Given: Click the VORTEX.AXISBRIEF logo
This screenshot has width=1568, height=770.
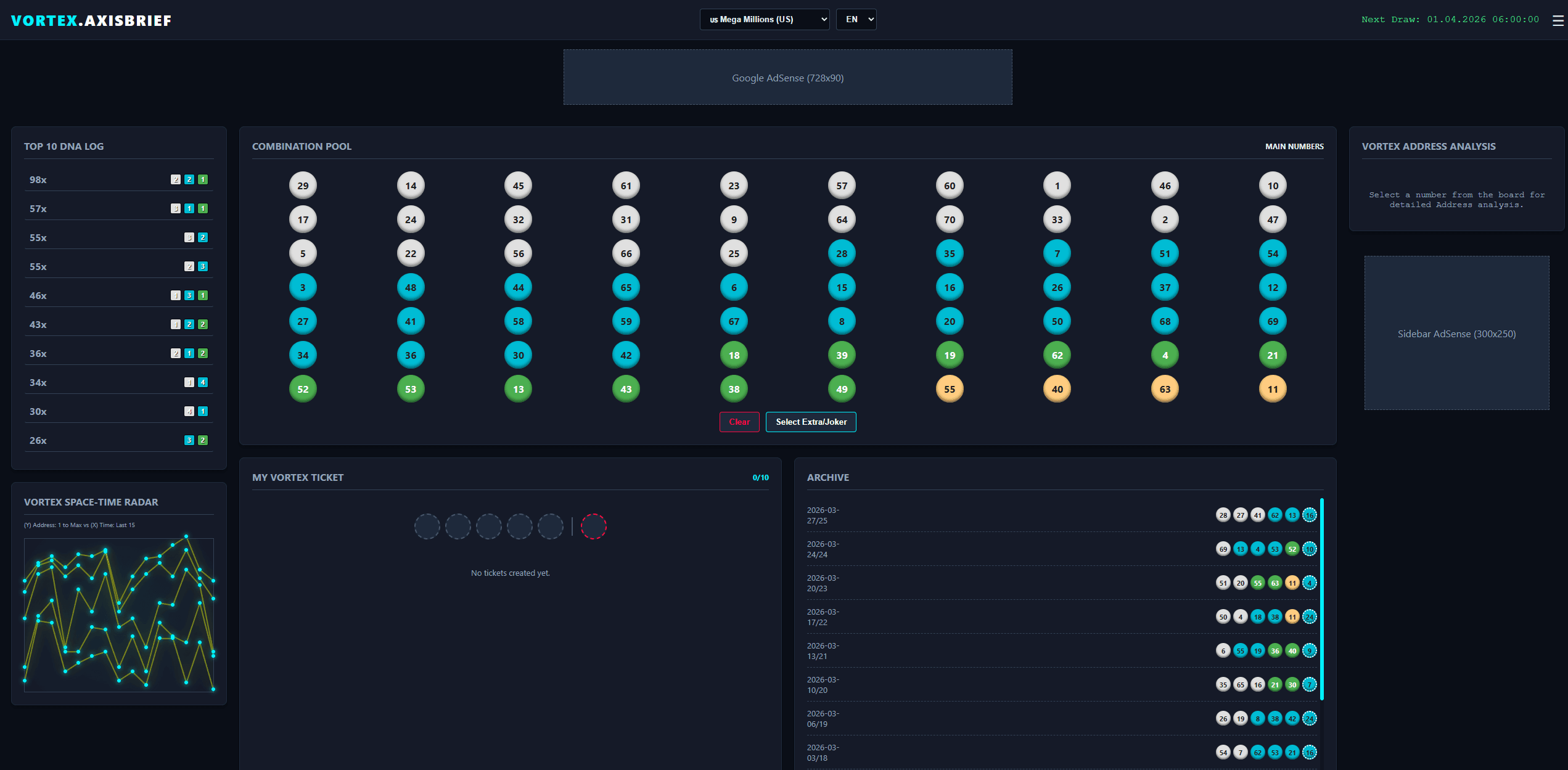Looking at the screenshot, I should click(x=91, y=20).
